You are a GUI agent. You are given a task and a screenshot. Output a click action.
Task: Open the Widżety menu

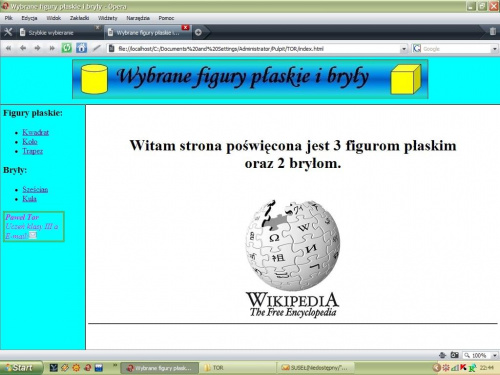(108, 18)
